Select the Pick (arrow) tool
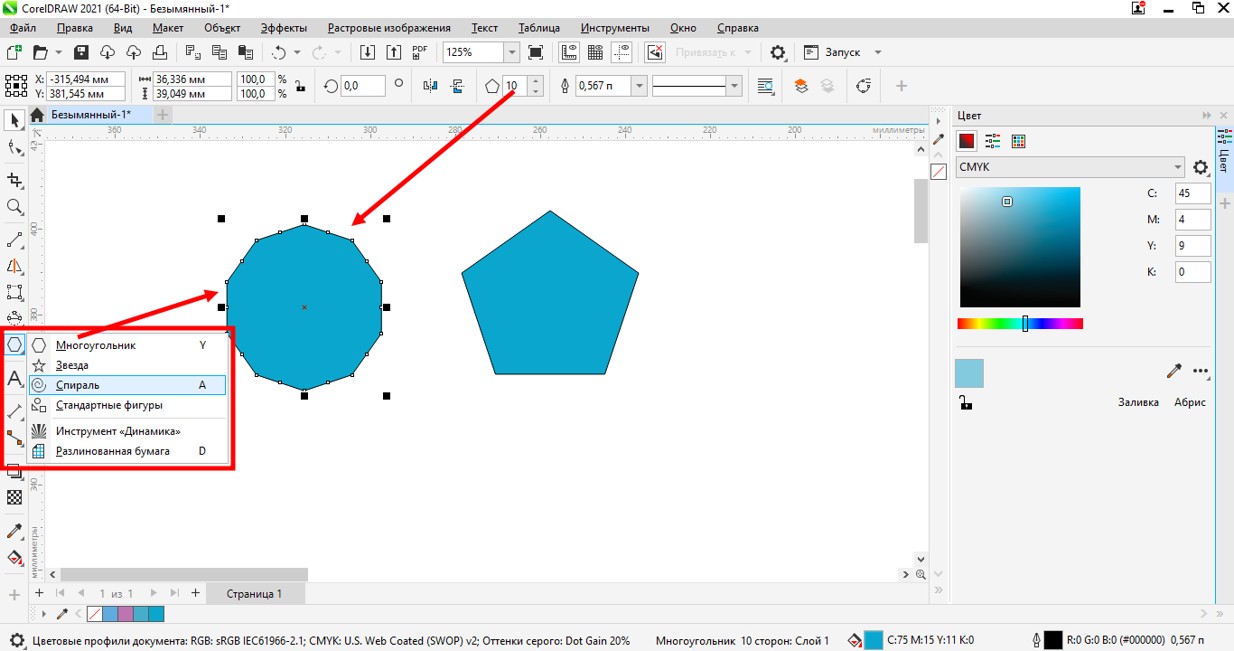1234x651 pixels. pyautogui.click(x=14, y=120)
